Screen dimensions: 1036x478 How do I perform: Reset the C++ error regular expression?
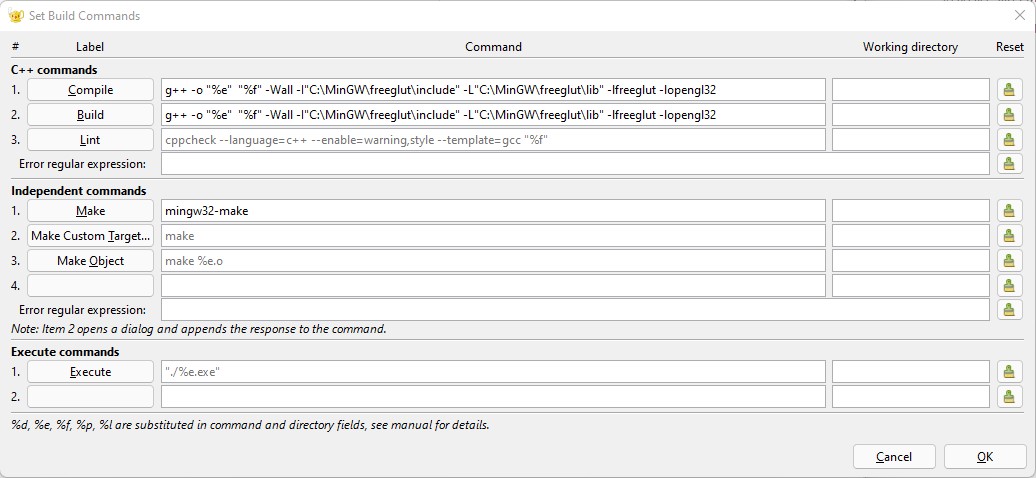point(1008,164)
